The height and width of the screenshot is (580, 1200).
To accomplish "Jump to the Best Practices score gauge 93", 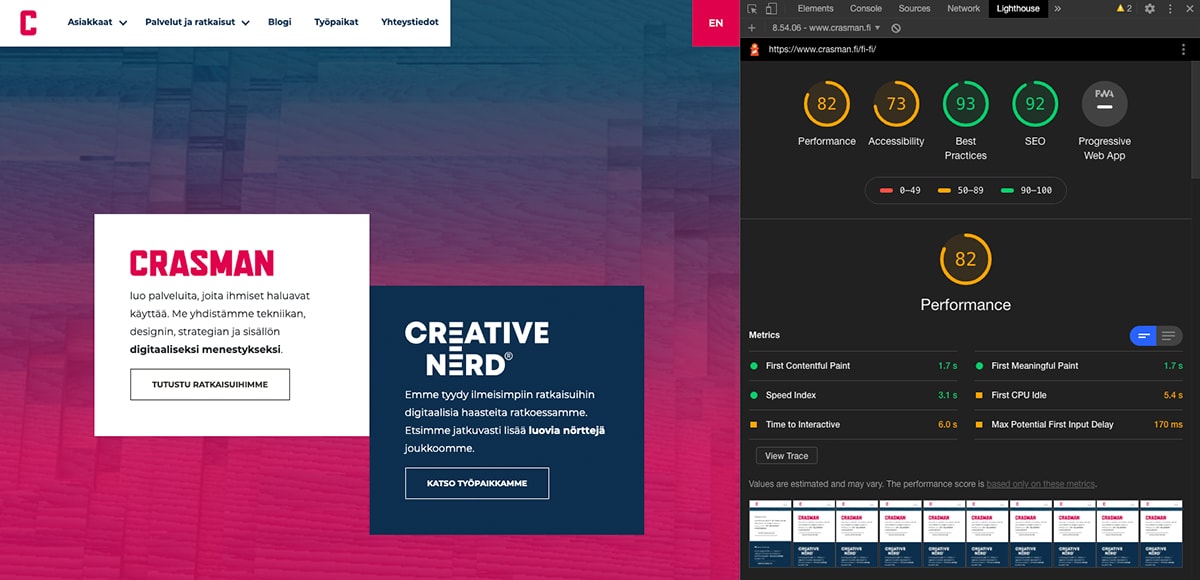I will click(x=966, y=104).
